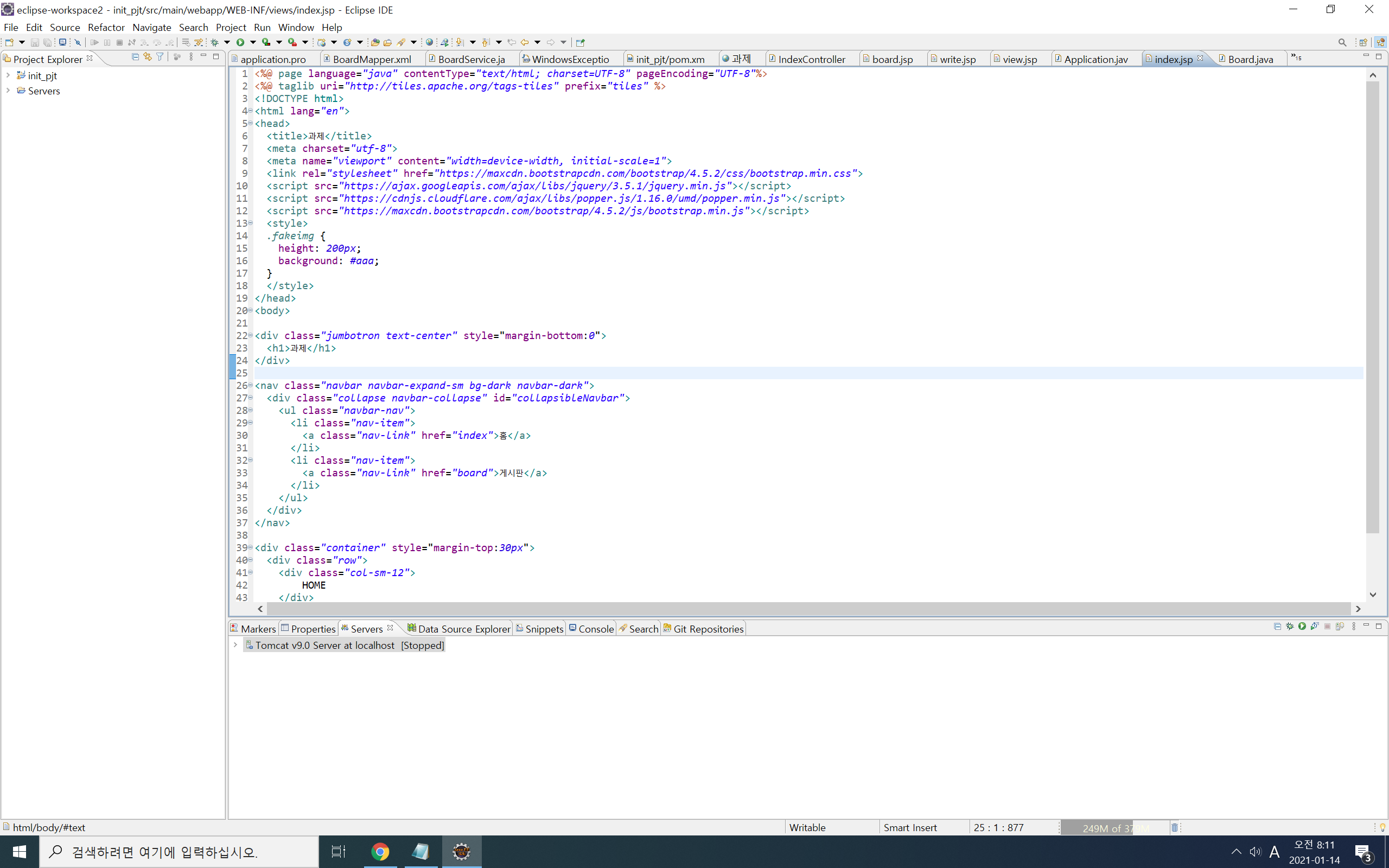Open the Source menu
The image size is (1389, 868).
coord(65,27)
